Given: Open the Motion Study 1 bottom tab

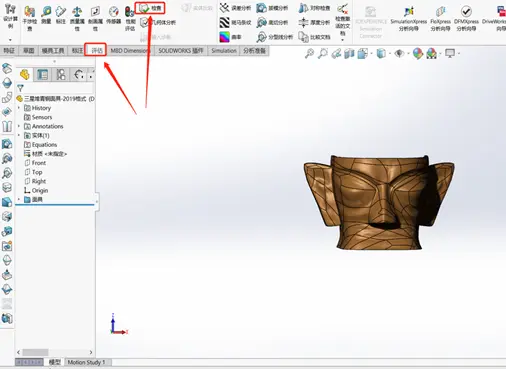Looking at the screenshot, I should pyautogui.click(x=86, y=362).
